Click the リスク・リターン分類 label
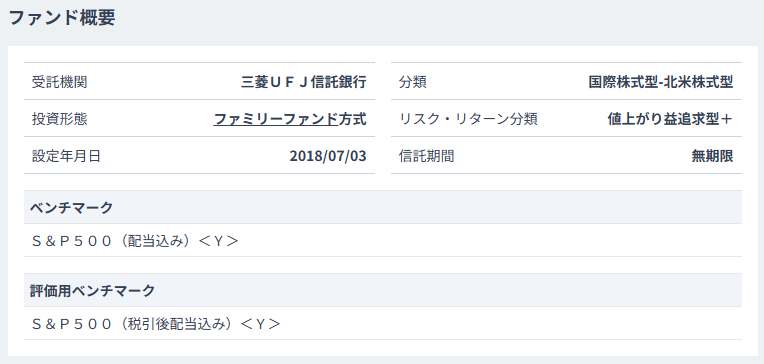 (x=468, y=119)
